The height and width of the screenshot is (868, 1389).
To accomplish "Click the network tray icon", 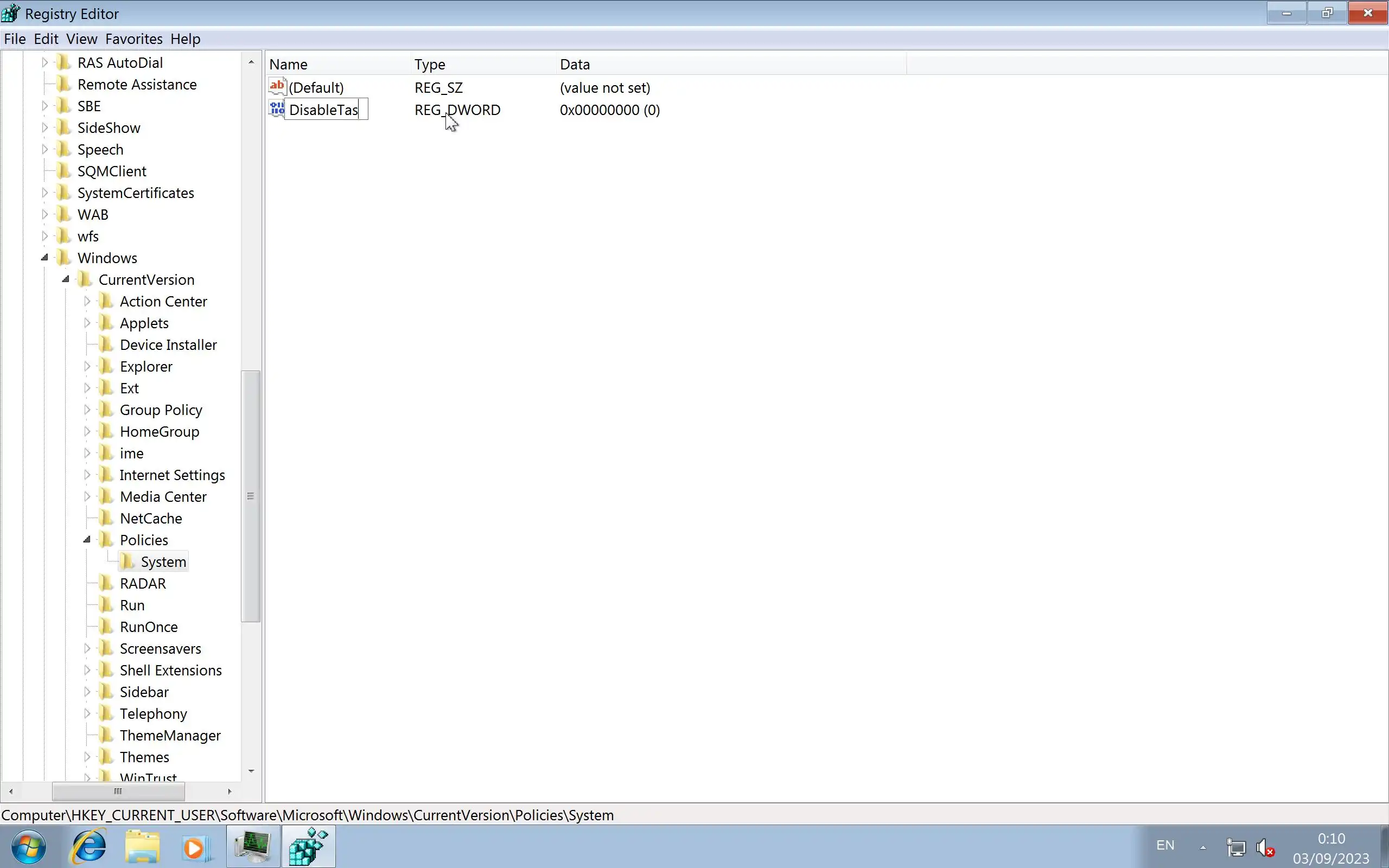I will click(1236, 847).
